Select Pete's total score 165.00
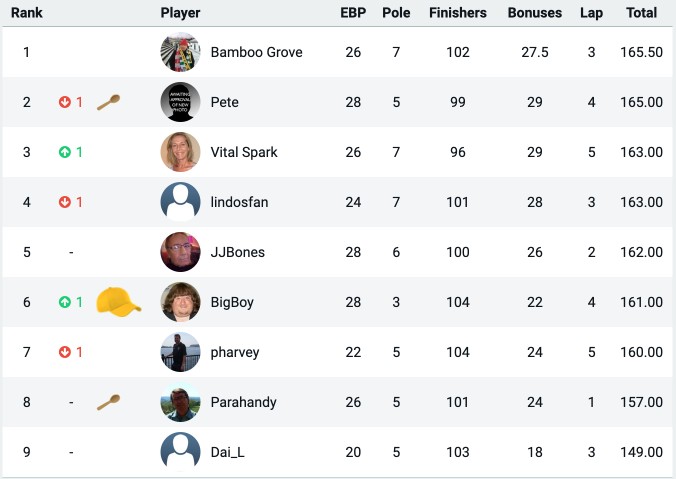 (x=642, y=102)
